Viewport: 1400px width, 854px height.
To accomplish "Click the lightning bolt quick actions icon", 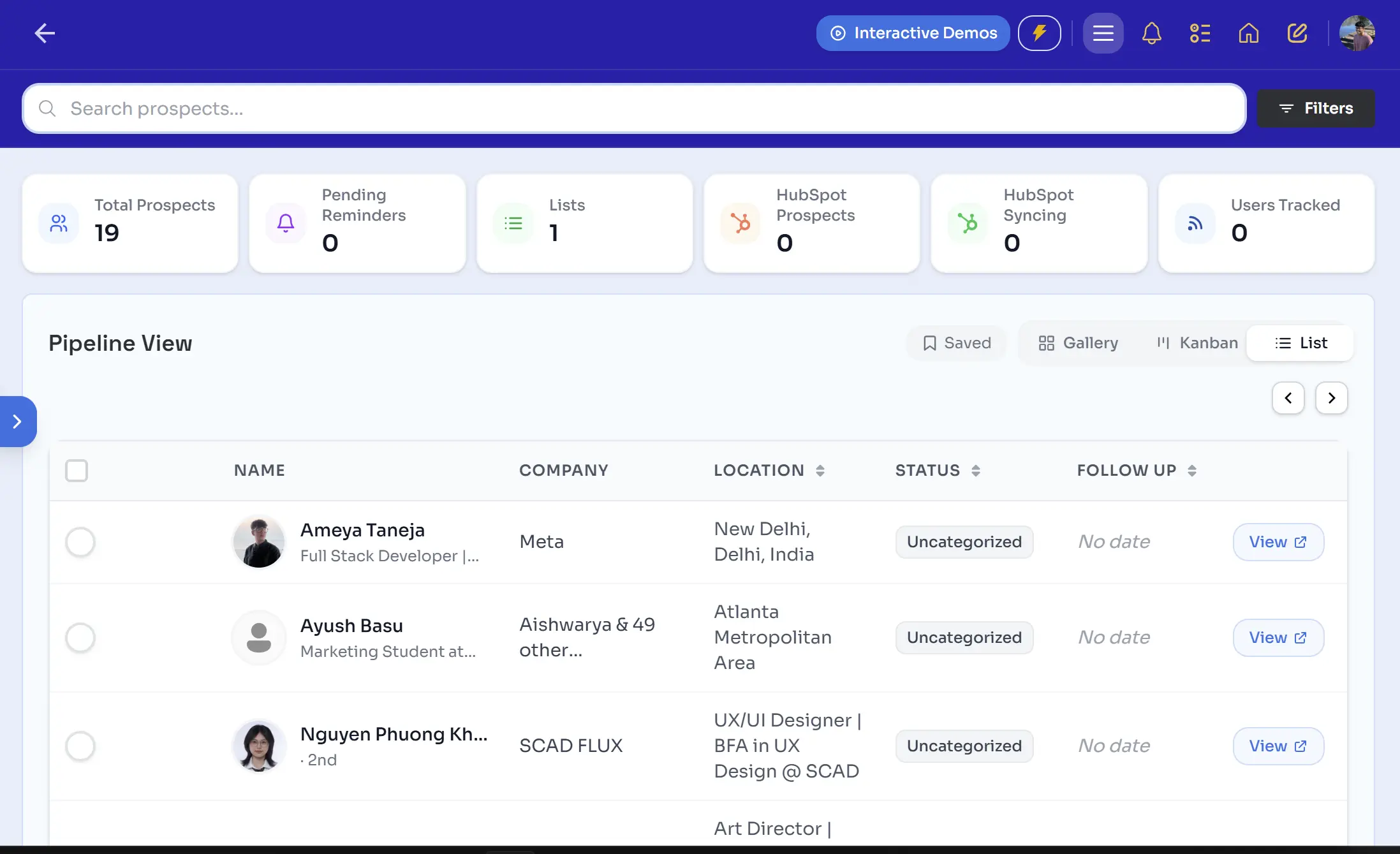I will click(1040, 33).
